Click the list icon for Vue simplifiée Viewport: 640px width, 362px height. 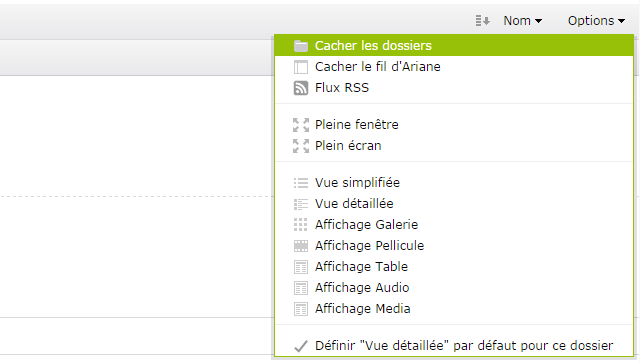pos(301,183)
